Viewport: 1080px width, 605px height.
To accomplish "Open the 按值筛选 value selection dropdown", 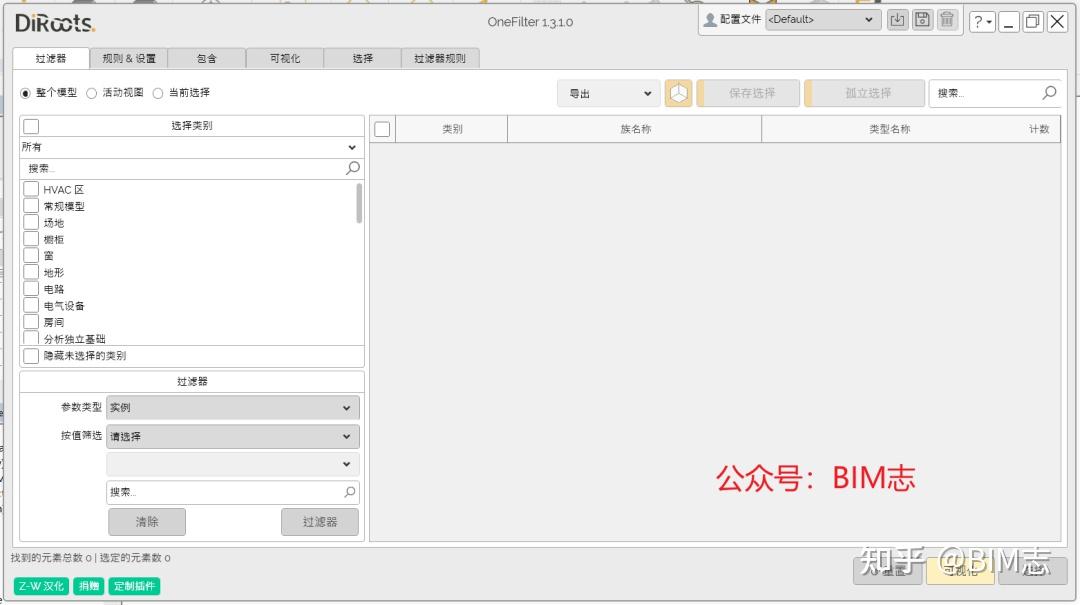I will click(x=231, y=436).
